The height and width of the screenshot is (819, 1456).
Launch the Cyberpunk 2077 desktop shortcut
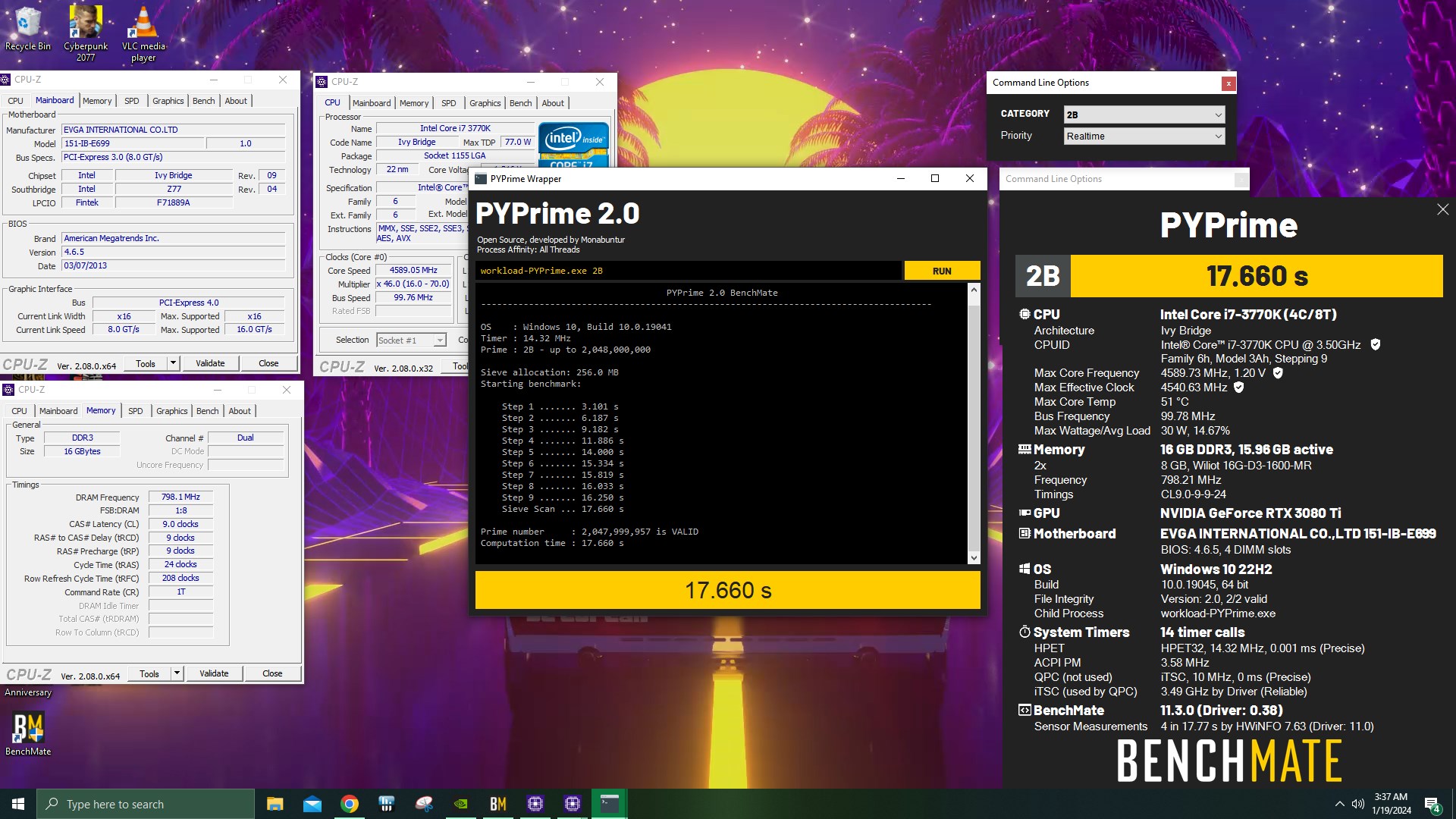(x=86, y=33)
